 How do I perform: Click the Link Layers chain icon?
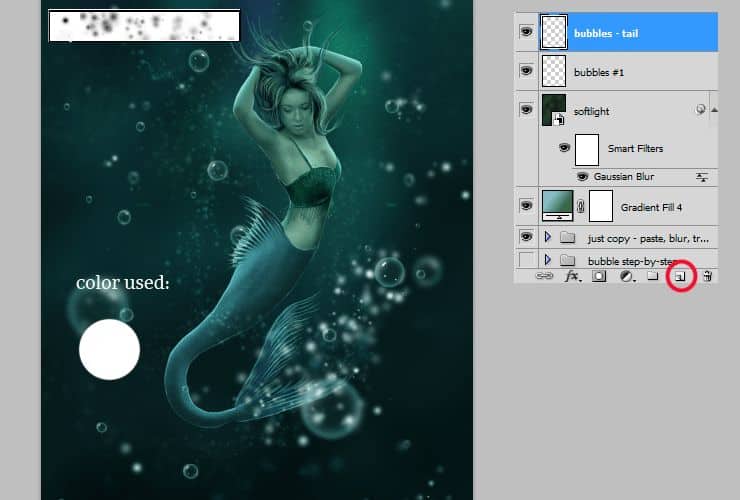(546, 275)
